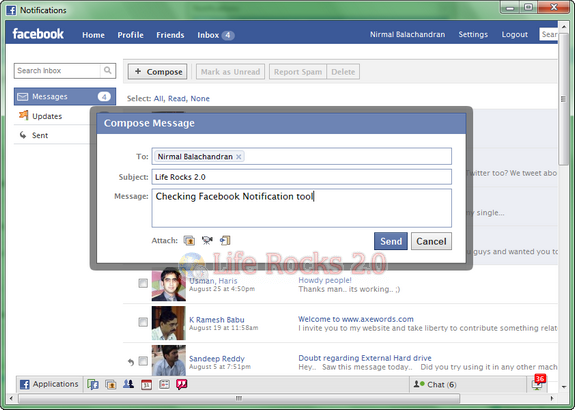575x410 pixels.
Task: Open Usman, Haris sender link
Action: [x=213, y=281]
